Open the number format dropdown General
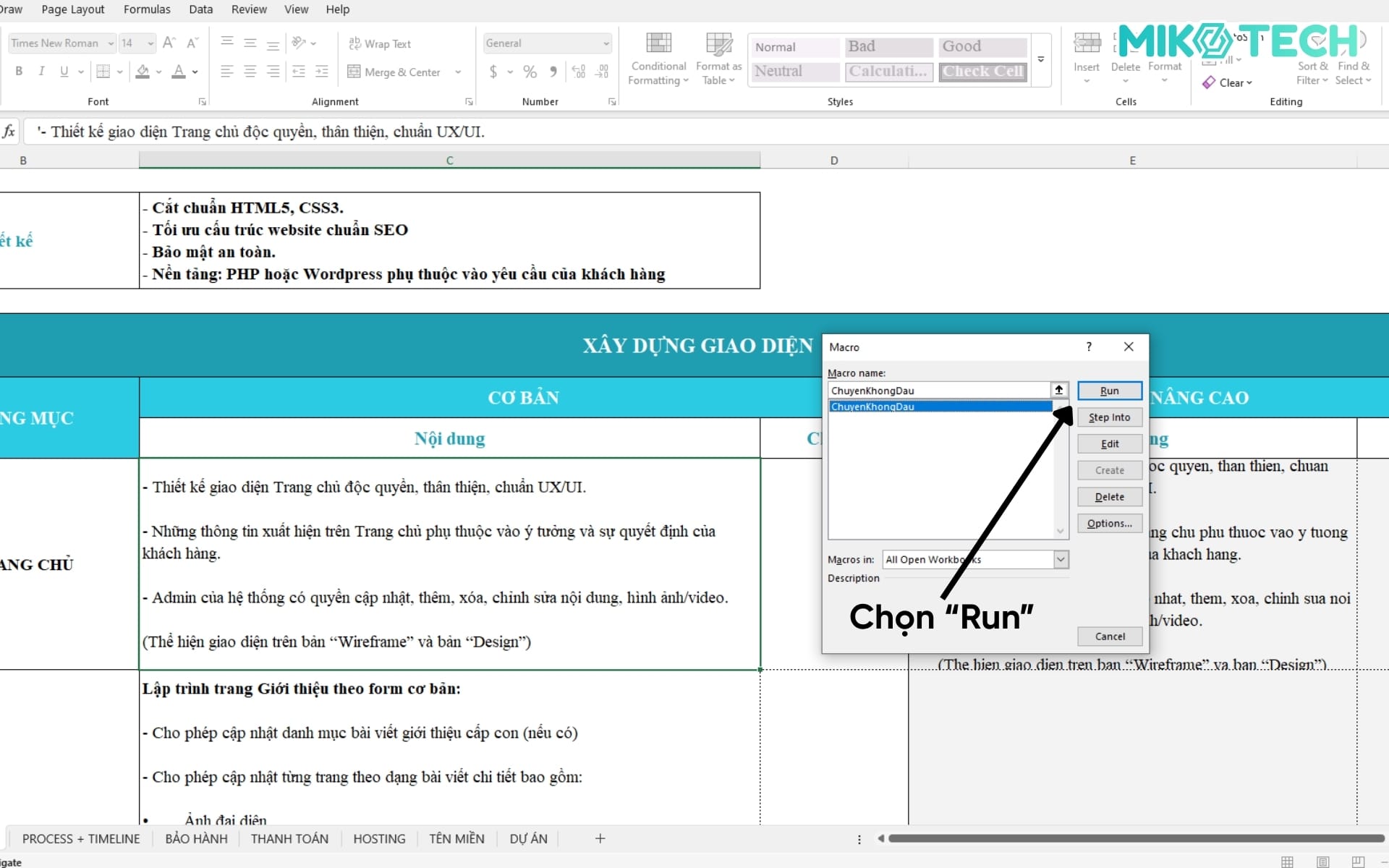This screenshot has height=868, width=1389. click(606, 43)
